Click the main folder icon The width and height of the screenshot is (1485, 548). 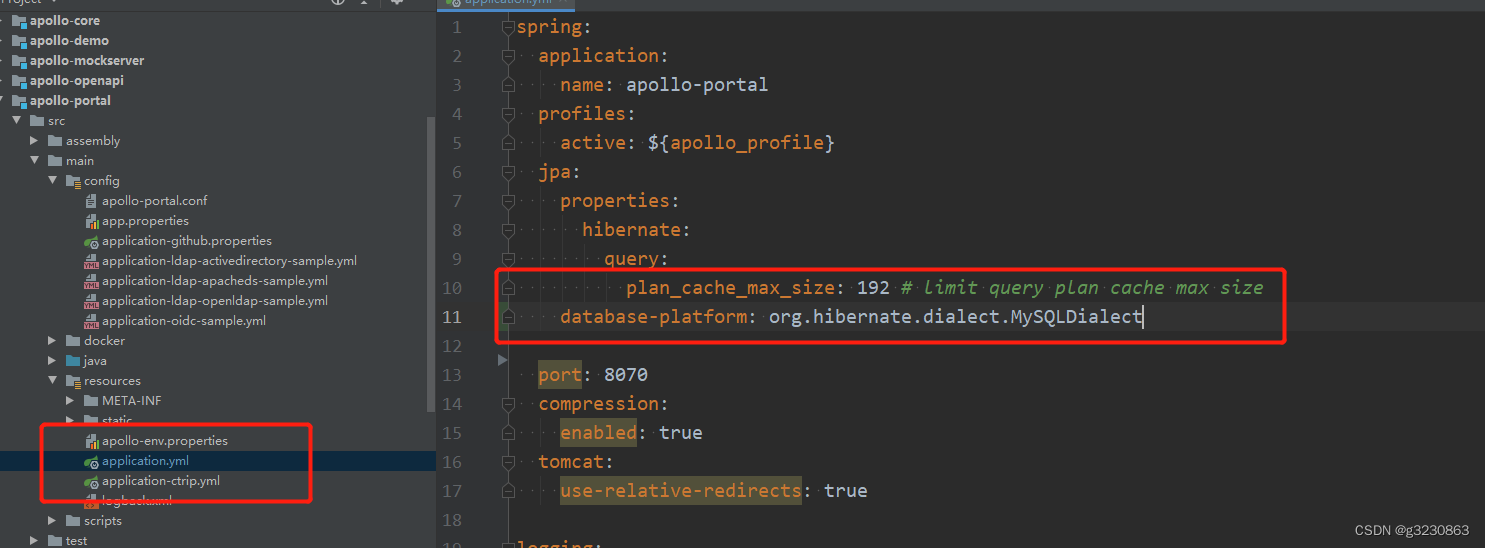pos(55,160)
